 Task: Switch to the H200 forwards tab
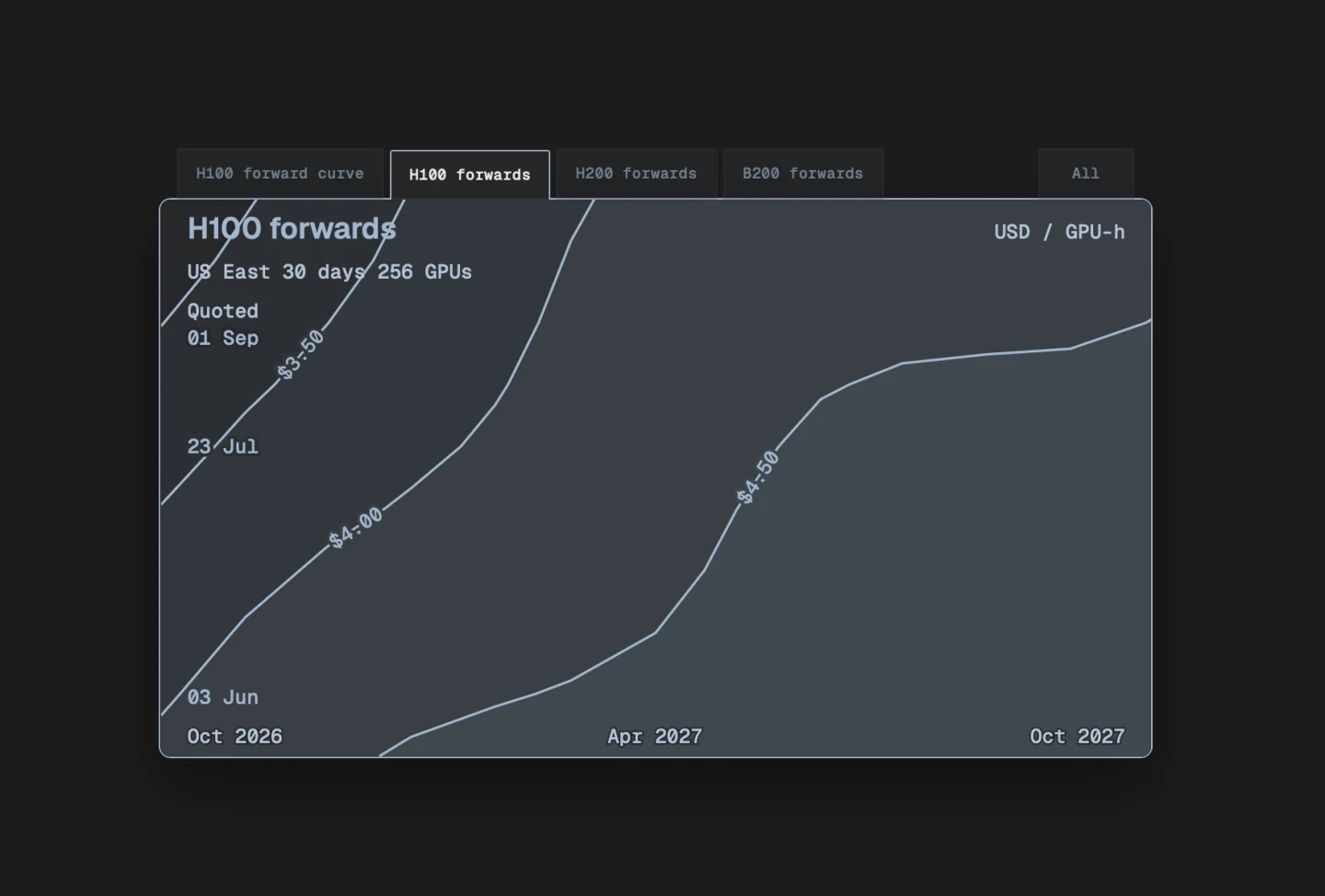point(637,173)
